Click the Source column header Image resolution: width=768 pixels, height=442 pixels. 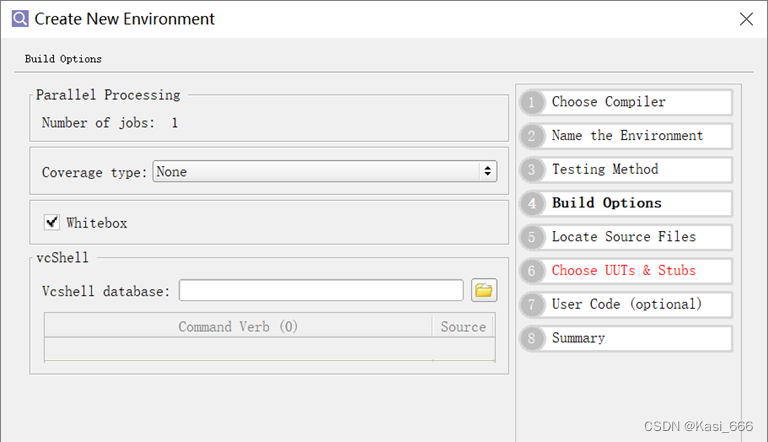(x=463, y=327)
